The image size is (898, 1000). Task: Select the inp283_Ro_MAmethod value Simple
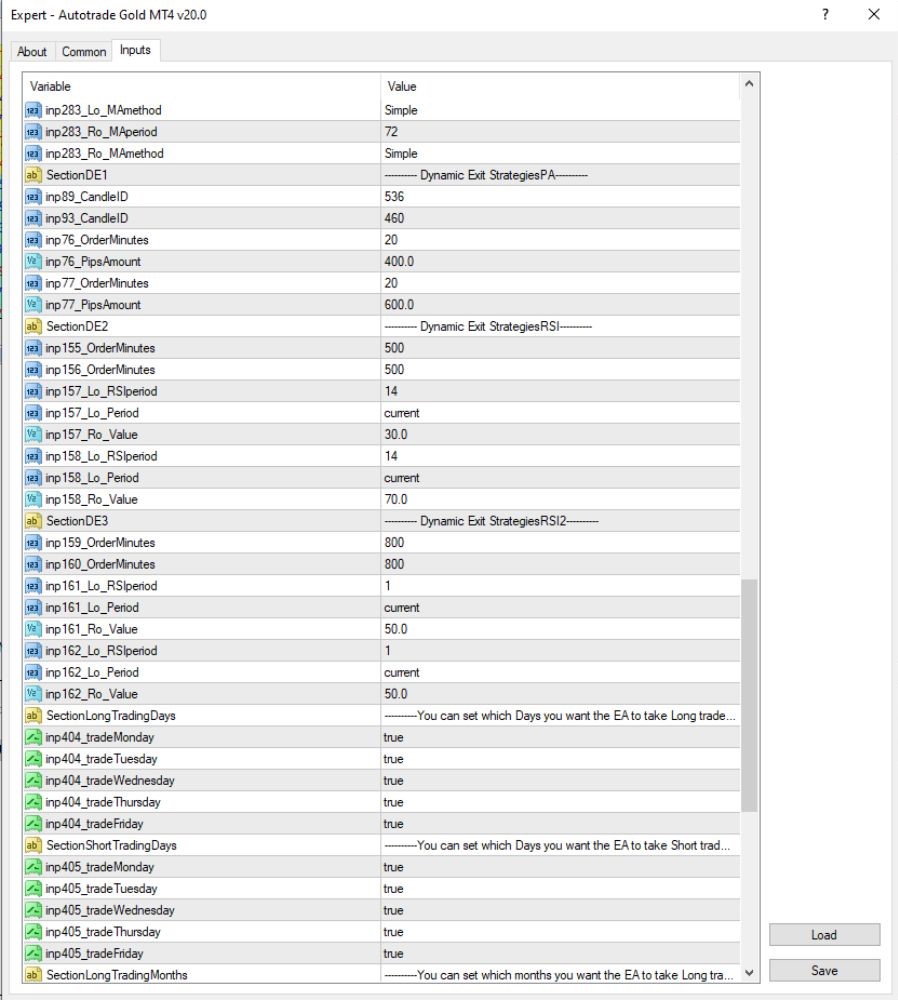click(x=401, y=154)
